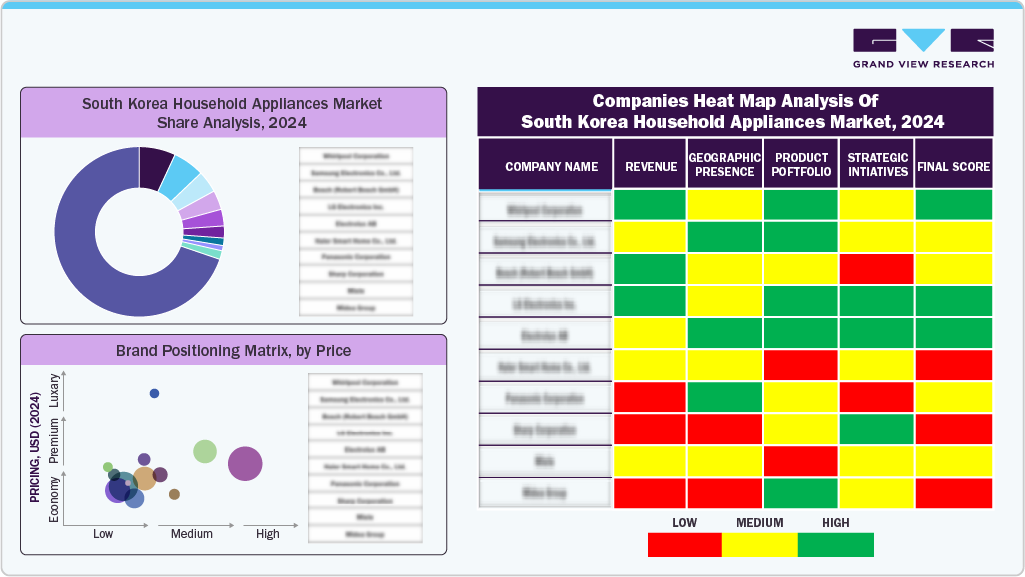
Task: Click Whirlpool Corporation in the heat map table
Action: (545, 206)
